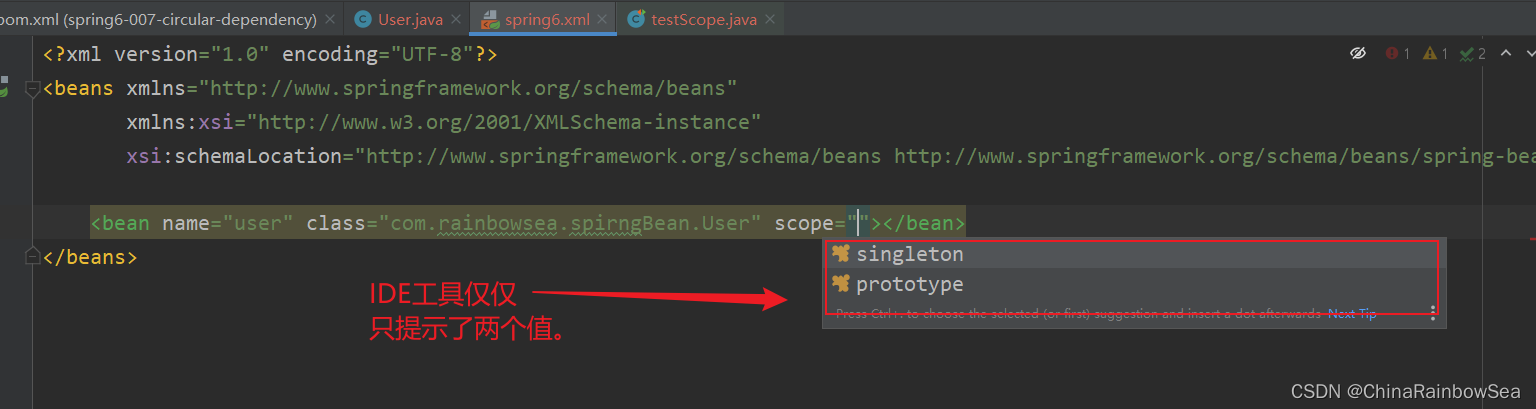The width and height of the screenshot is (1536, 409).
Task: Go to previous highlighted problem arrow
Action: tap(1506, 53)
